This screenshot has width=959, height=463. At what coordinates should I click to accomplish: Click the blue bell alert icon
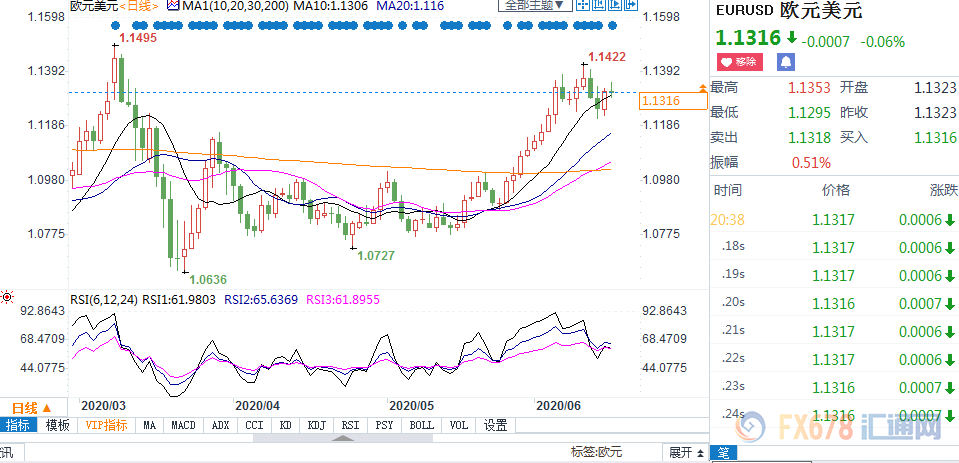click(x=785, y=63)
